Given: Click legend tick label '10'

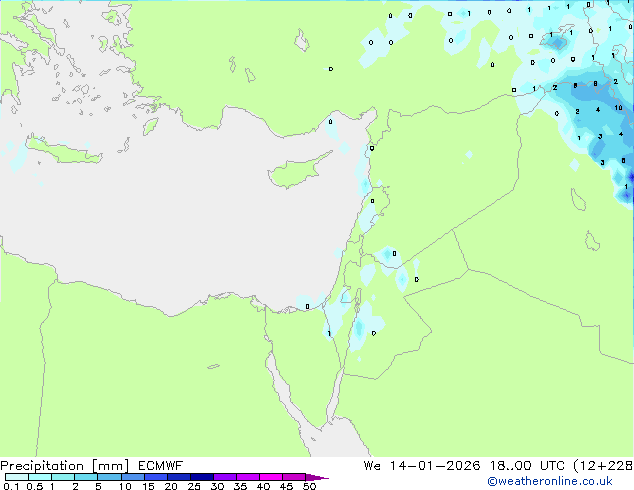Looking at the screenshot, I should (125, 486).
